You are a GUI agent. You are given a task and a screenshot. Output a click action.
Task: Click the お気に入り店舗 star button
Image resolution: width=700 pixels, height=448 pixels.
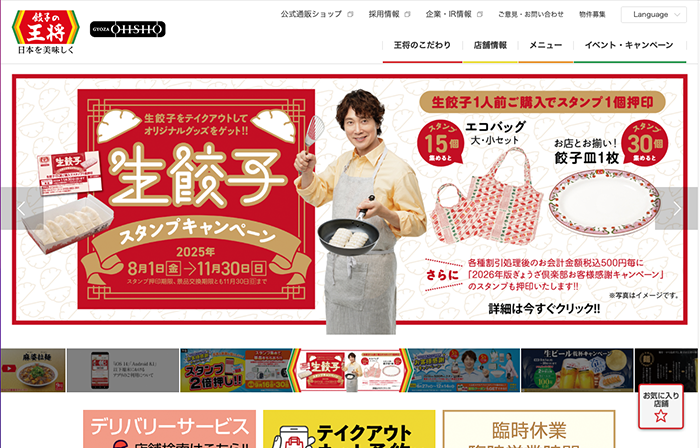(661, 407)
